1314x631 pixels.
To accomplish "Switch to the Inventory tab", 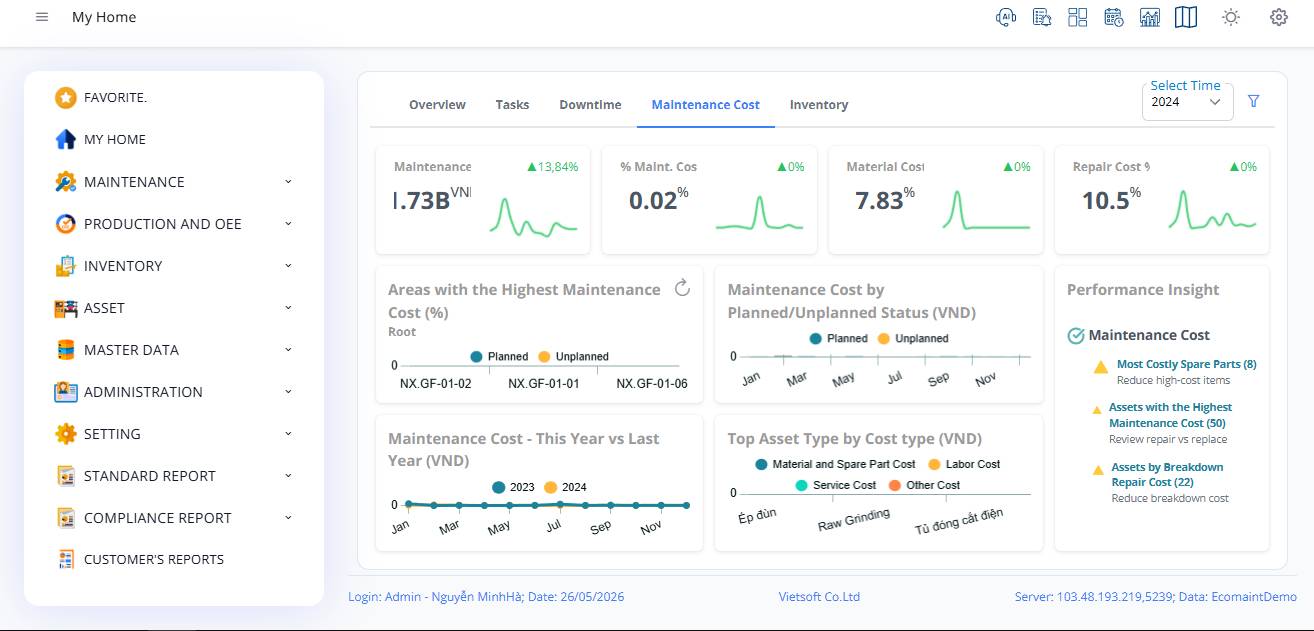I will pyautogui.click(x=819, y=105).
